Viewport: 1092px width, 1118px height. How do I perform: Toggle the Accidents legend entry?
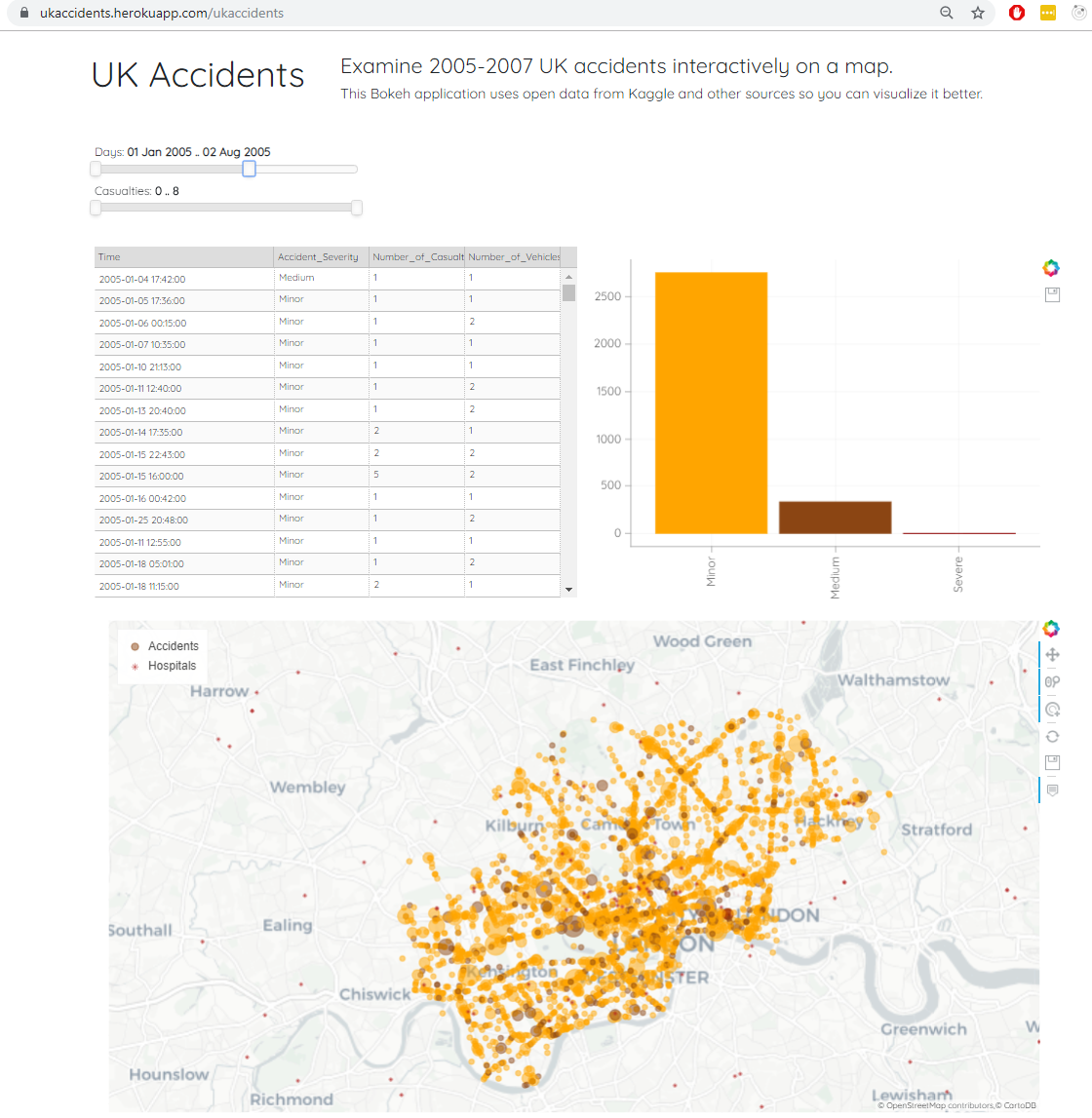click(x=165, y=646)
